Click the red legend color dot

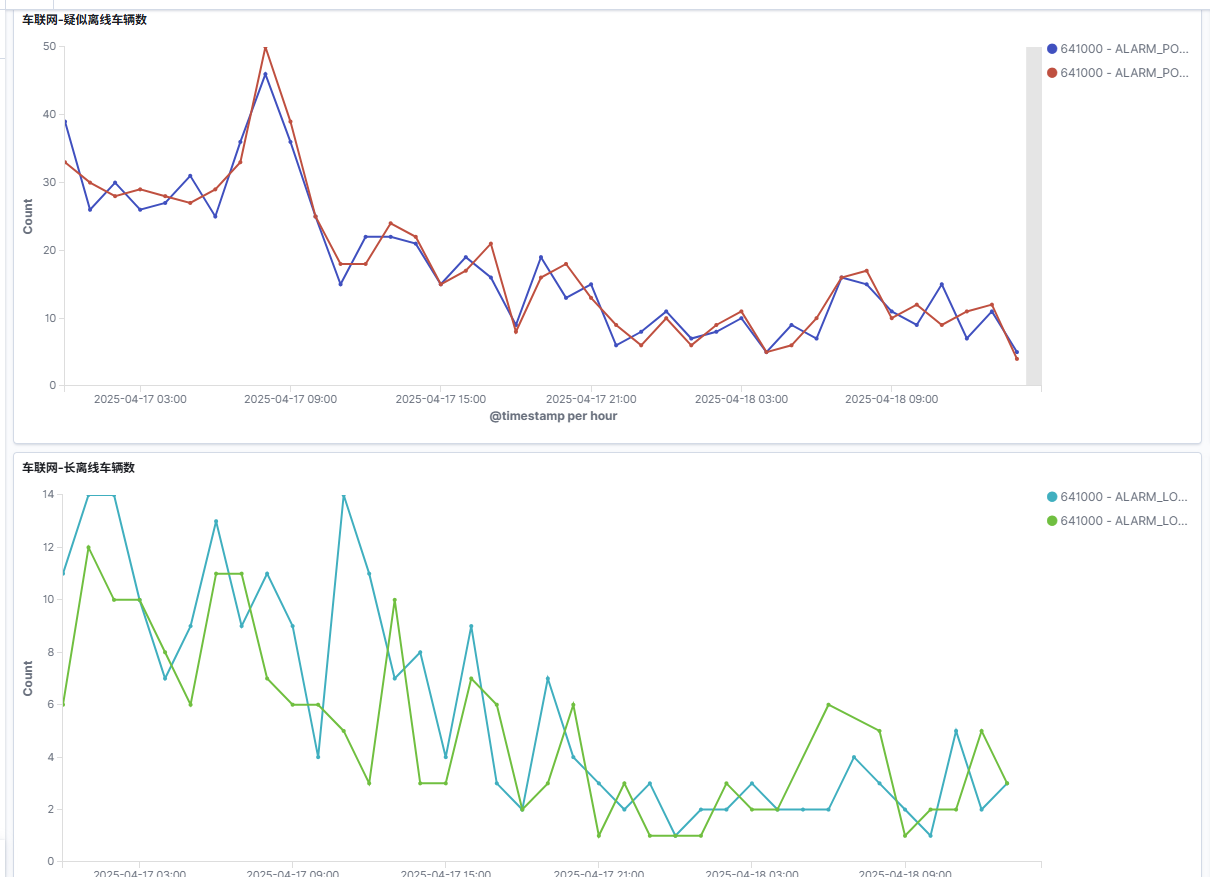tap(1052, 73)
